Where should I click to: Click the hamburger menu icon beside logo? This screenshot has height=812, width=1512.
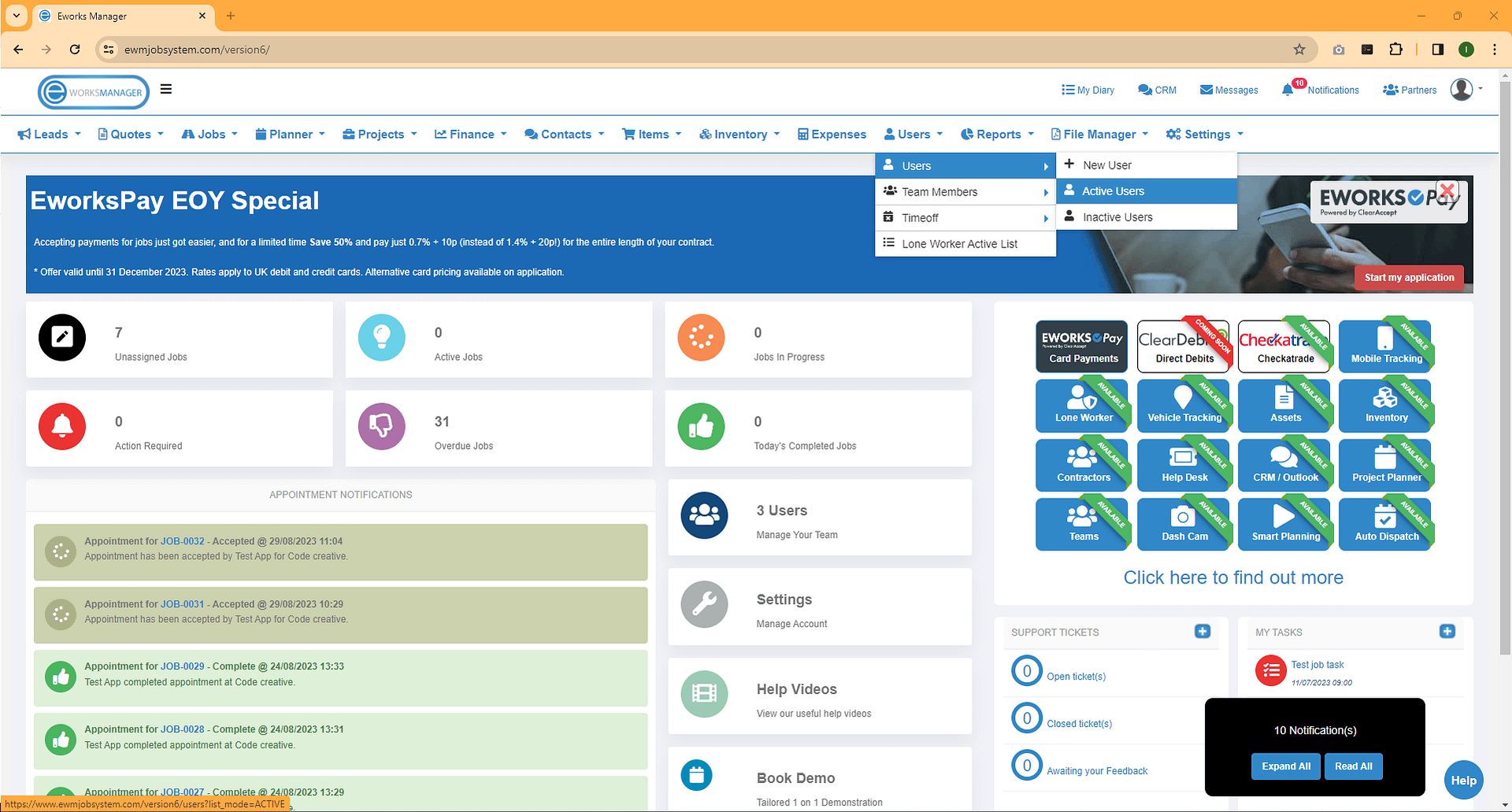tap(166, 89)
